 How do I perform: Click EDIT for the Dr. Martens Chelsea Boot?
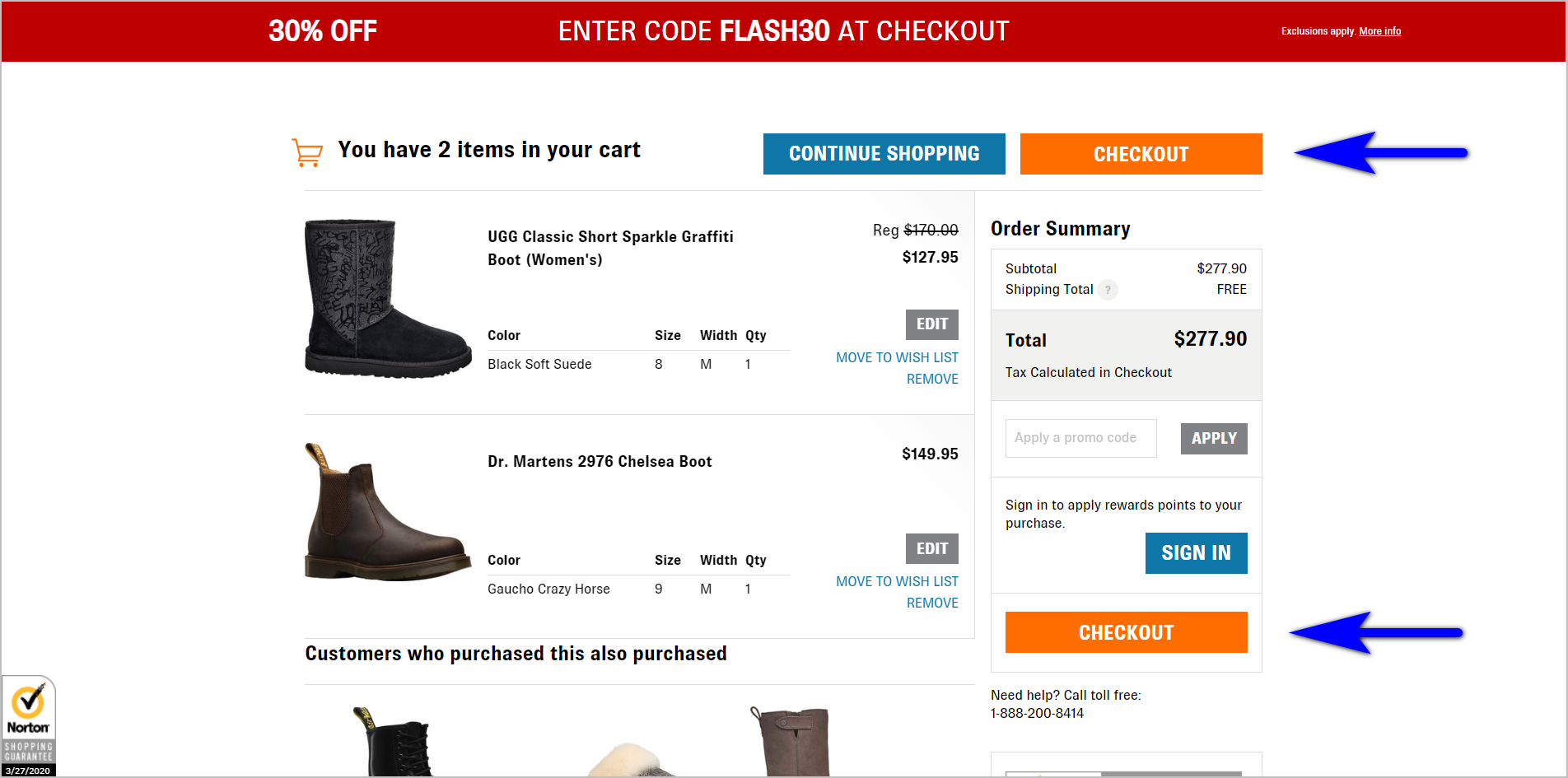(x=931, y=548)
